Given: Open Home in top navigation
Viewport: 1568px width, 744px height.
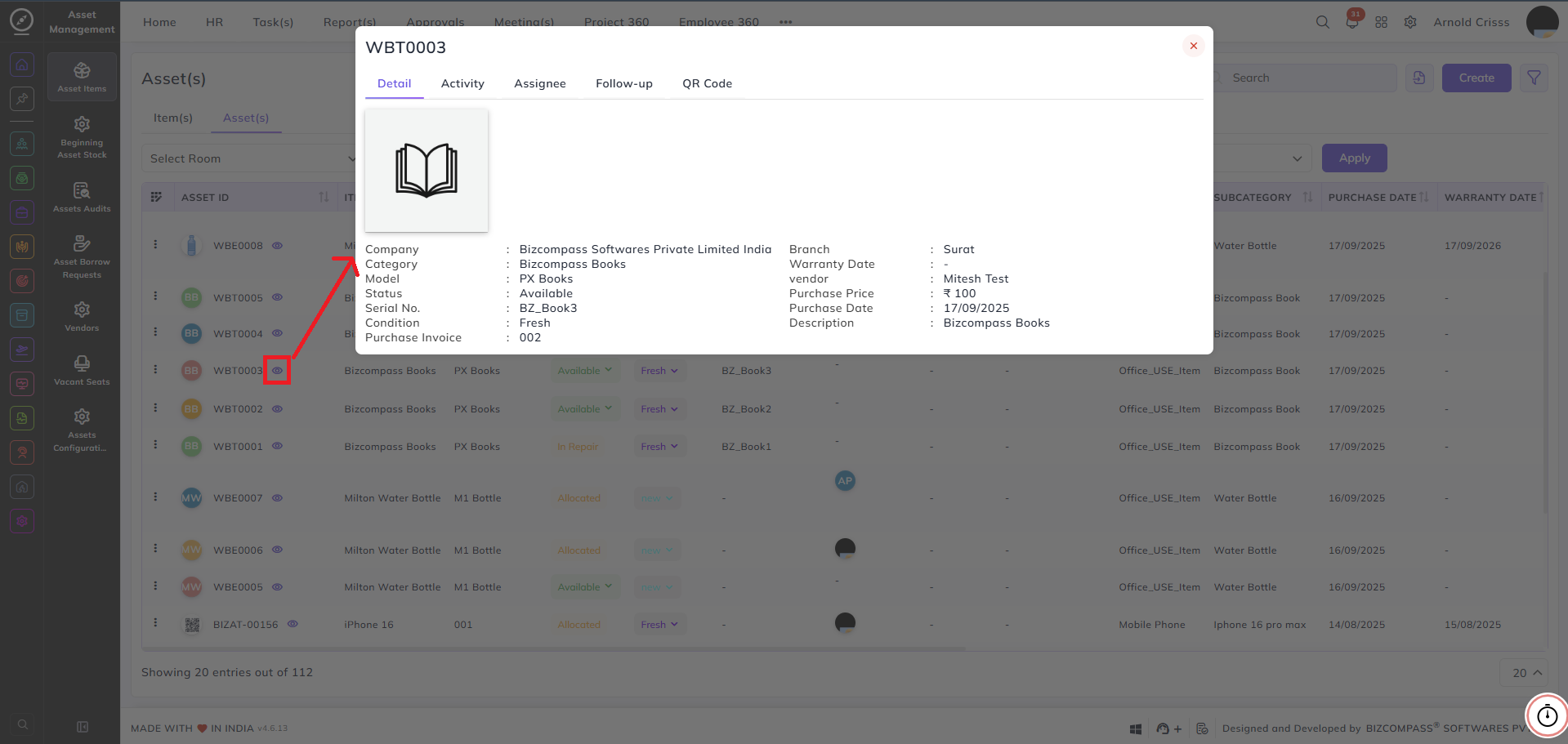Looking at the screenshot, I should point(159,22).
